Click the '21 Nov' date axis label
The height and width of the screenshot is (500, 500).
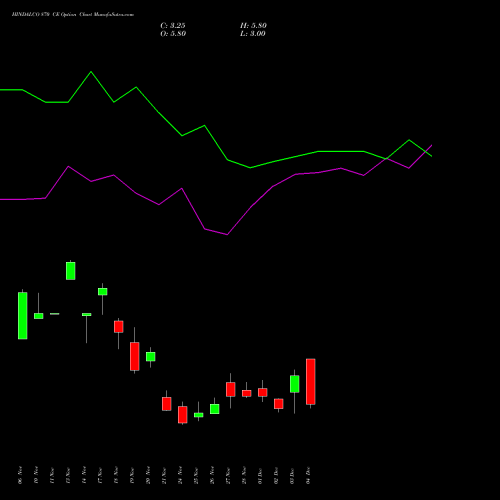coord(164,475)
